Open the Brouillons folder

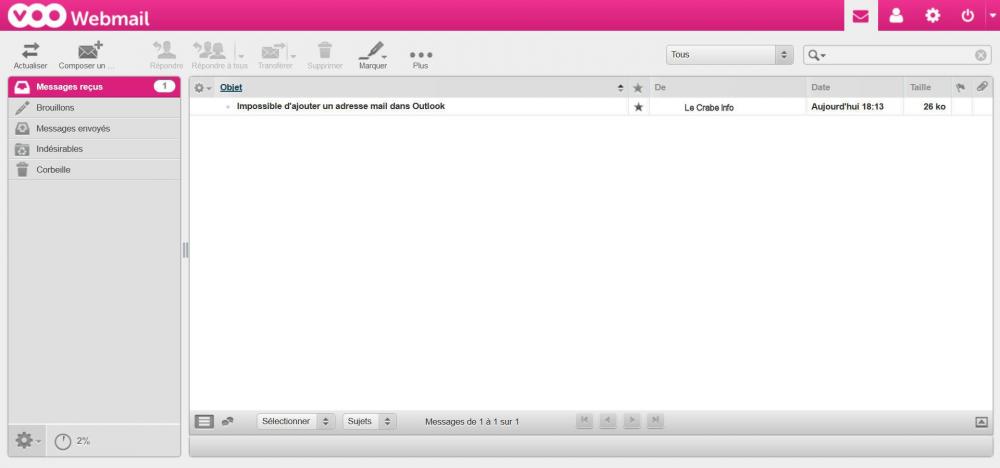55,107
